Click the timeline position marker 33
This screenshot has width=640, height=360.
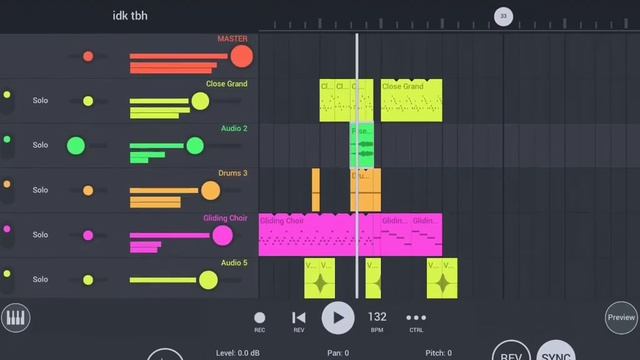click(x=503, y=17)
